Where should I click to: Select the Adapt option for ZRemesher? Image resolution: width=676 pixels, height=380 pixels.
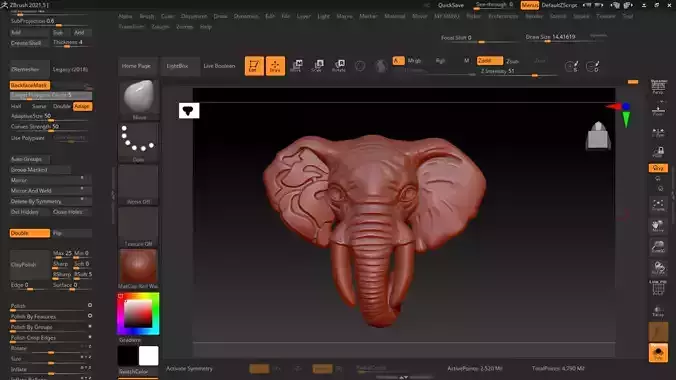(82, 106)
